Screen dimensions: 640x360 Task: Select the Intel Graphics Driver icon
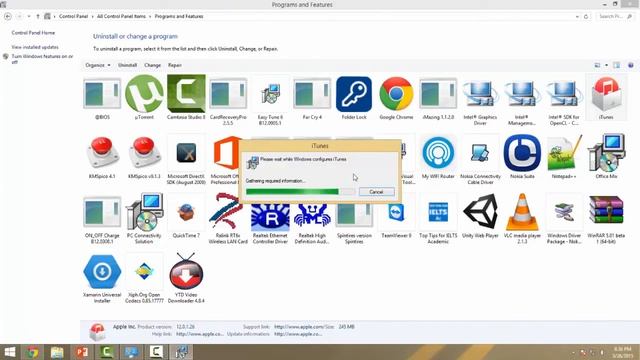coord(480,94)
